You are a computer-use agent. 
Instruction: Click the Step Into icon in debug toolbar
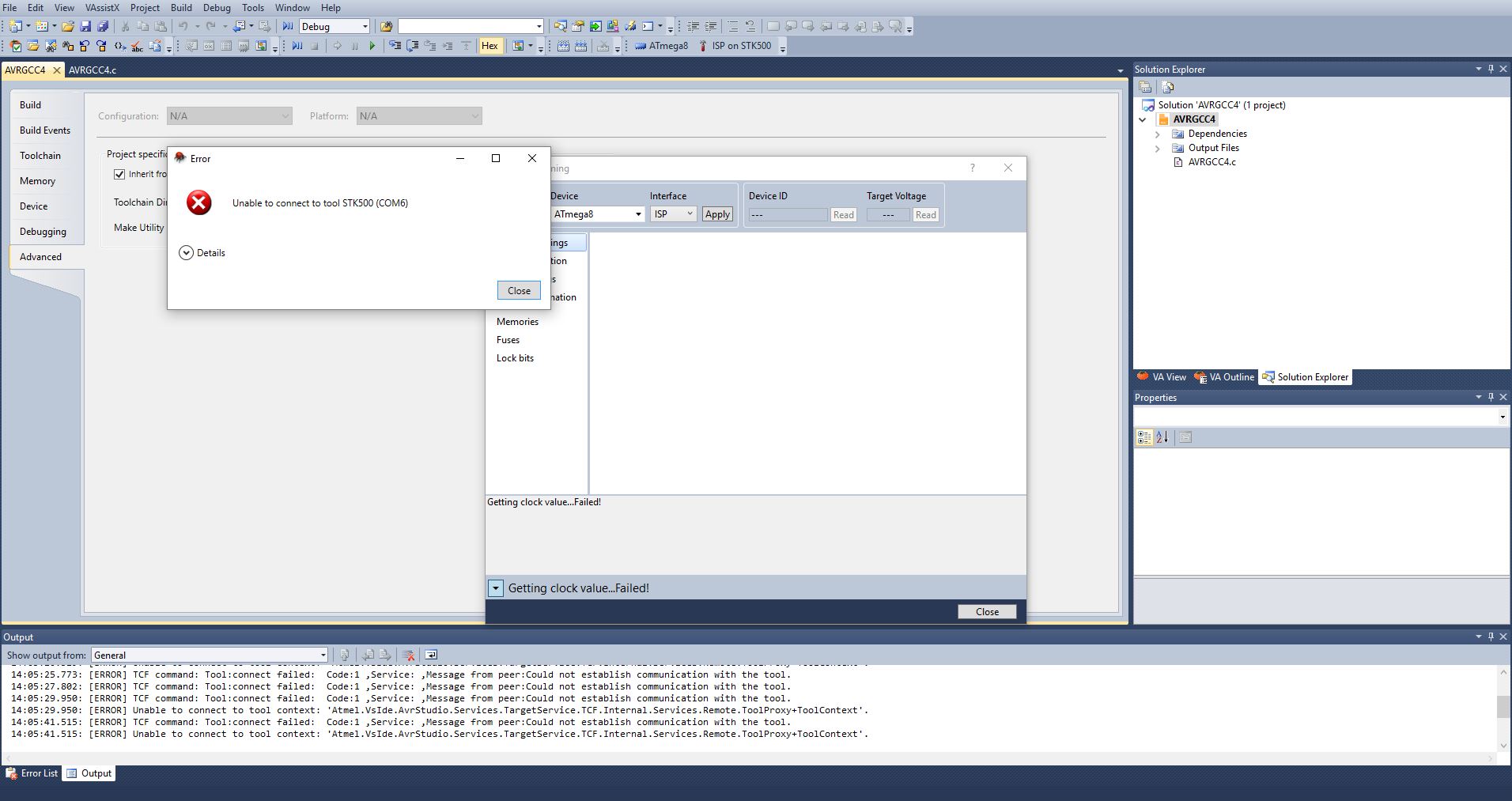coord(394,46)
